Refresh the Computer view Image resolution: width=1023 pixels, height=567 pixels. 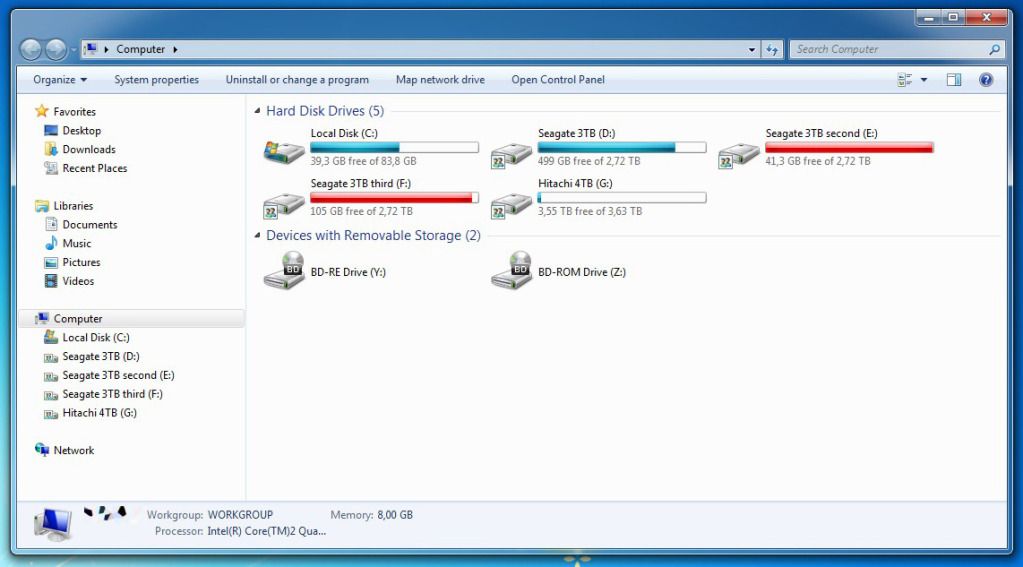point(772,50)
